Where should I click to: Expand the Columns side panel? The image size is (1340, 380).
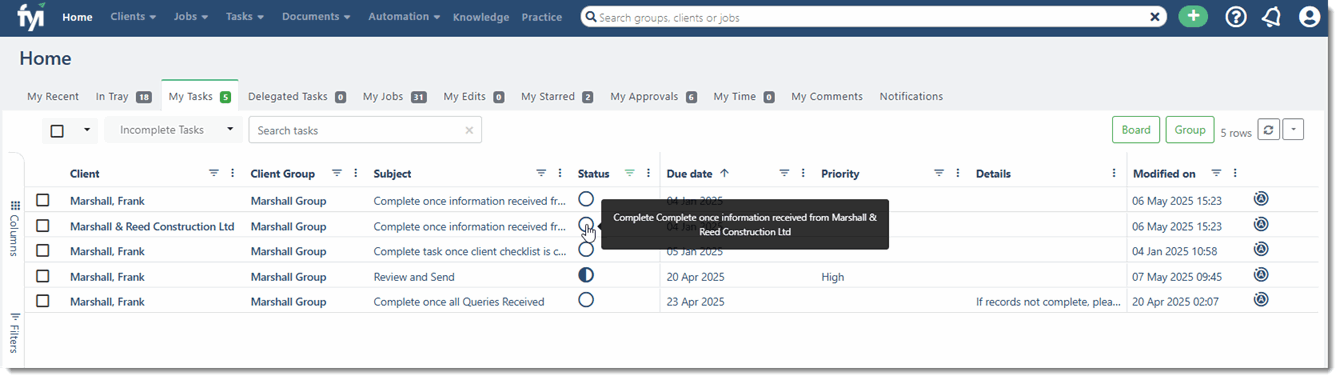pyautogui.click(x=14, y=228)
